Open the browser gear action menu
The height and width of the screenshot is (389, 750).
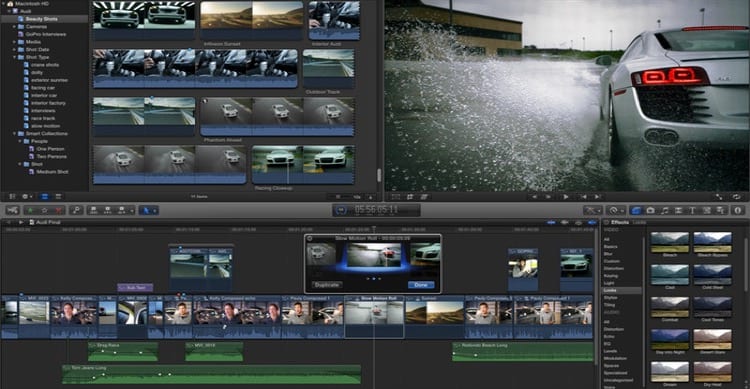click(x=26, y=197)
